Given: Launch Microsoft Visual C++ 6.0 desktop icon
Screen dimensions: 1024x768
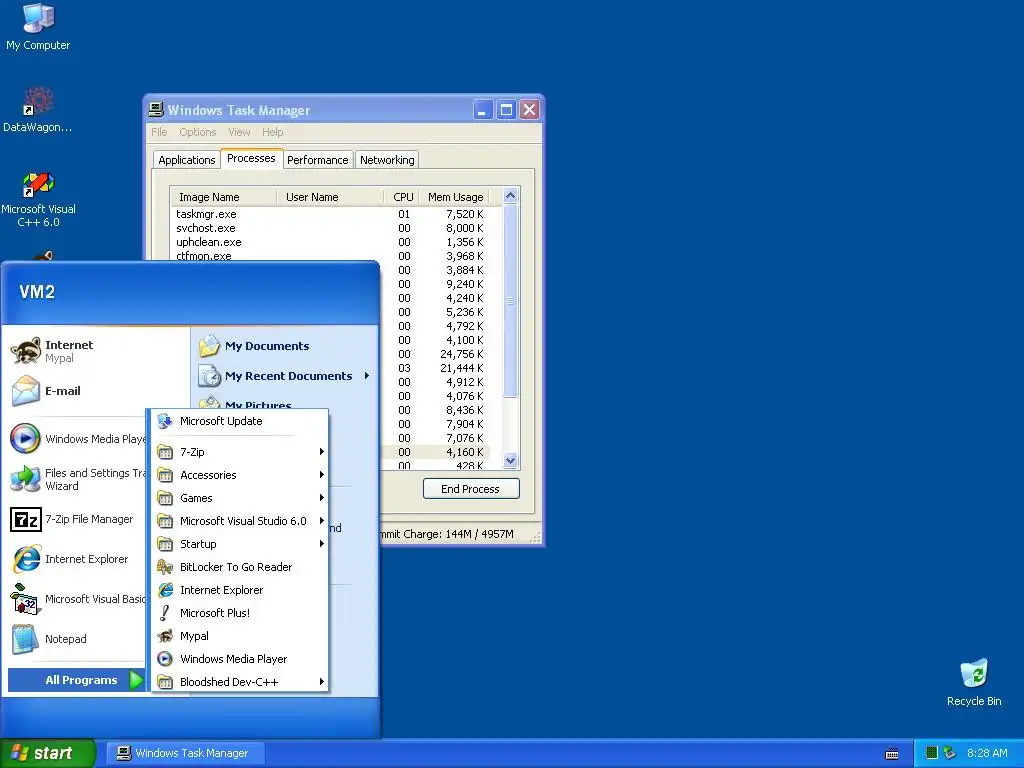Looking at the screenshot, I should coord(38,199).
